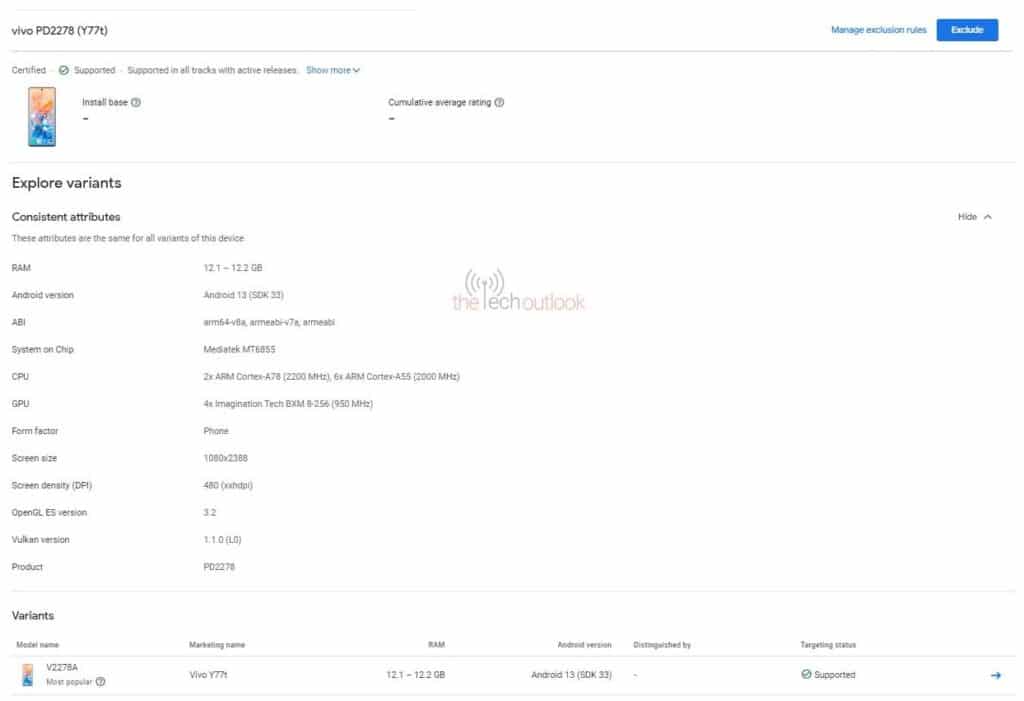Viewport: 1024px width, 701px height.
Task: Select the Consistent attributes heading
Action: [66, 217]
